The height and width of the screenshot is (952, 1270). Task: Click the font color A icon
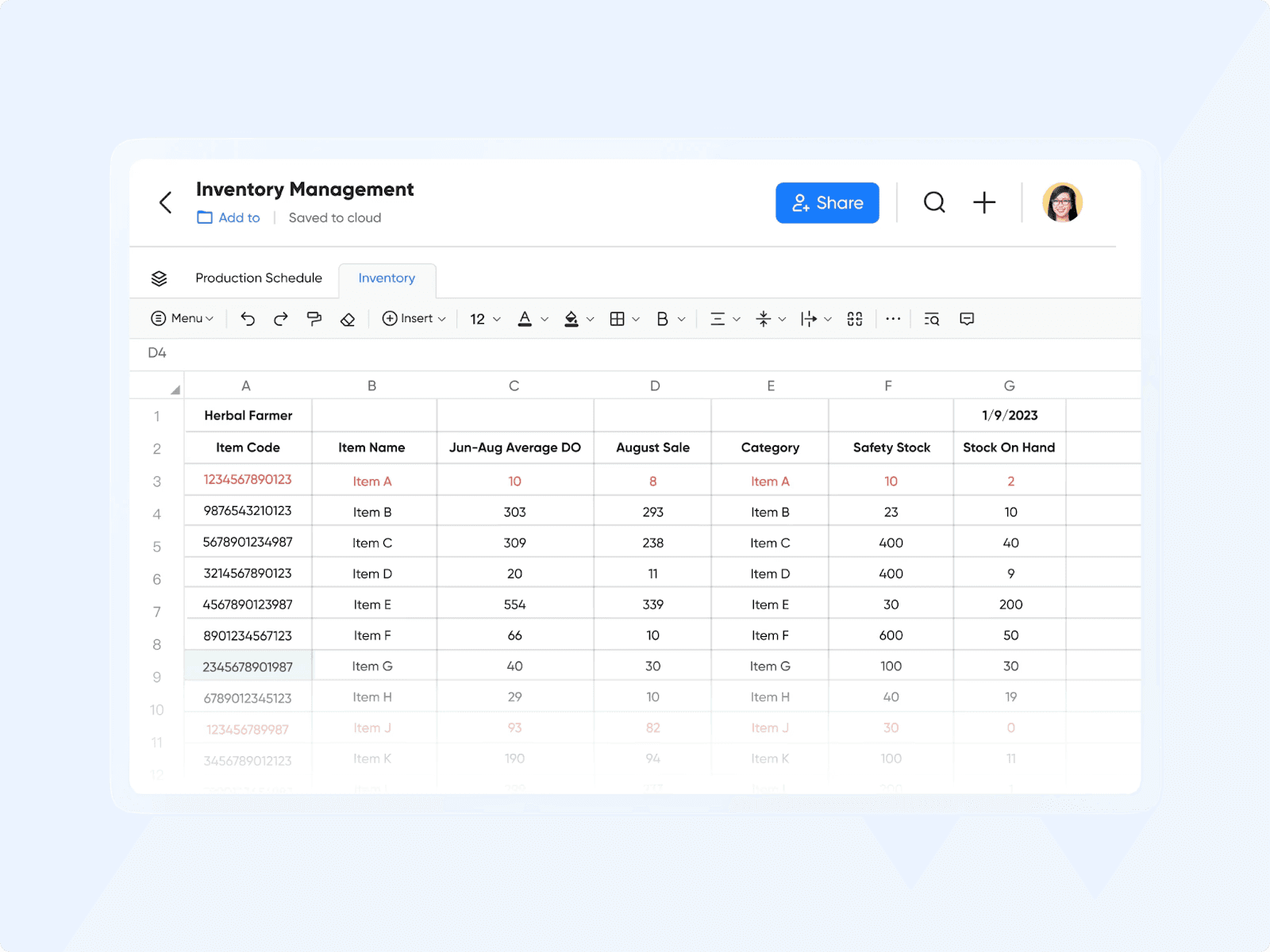pos(525,319)
